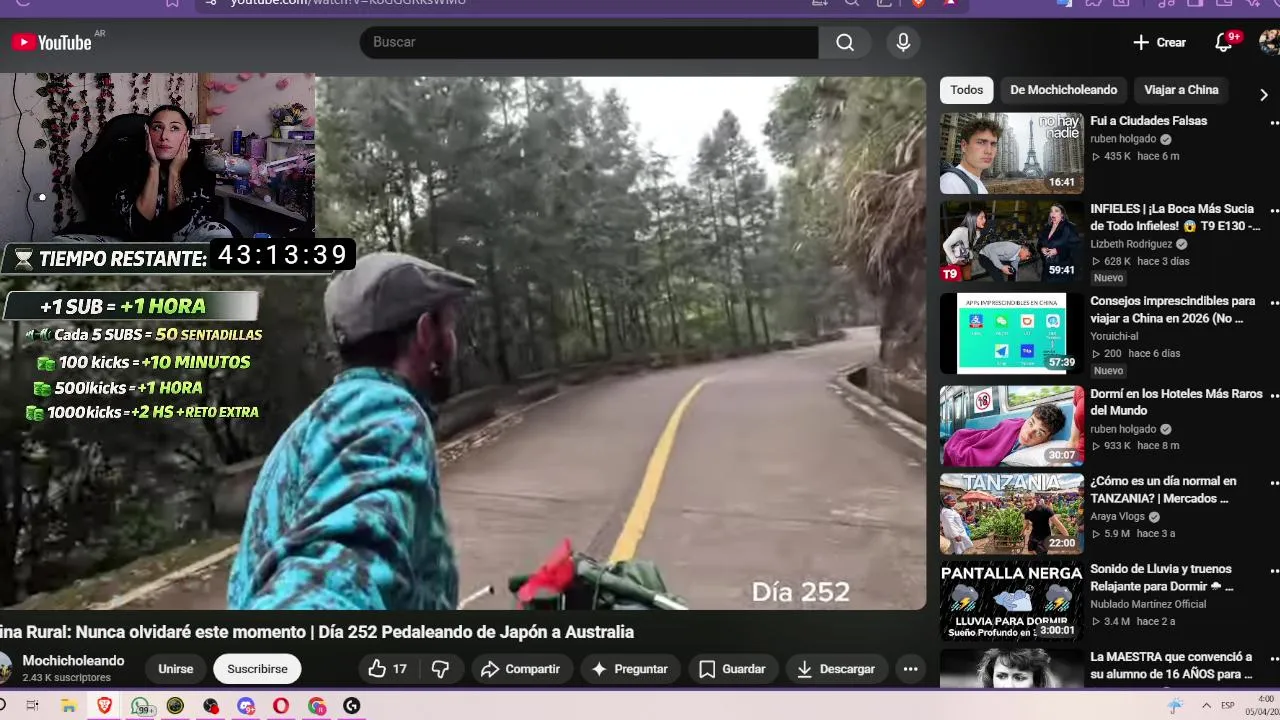Switch to Brave browser in the taskbar
1280x720 pixels.
click(x=105, y=706)
